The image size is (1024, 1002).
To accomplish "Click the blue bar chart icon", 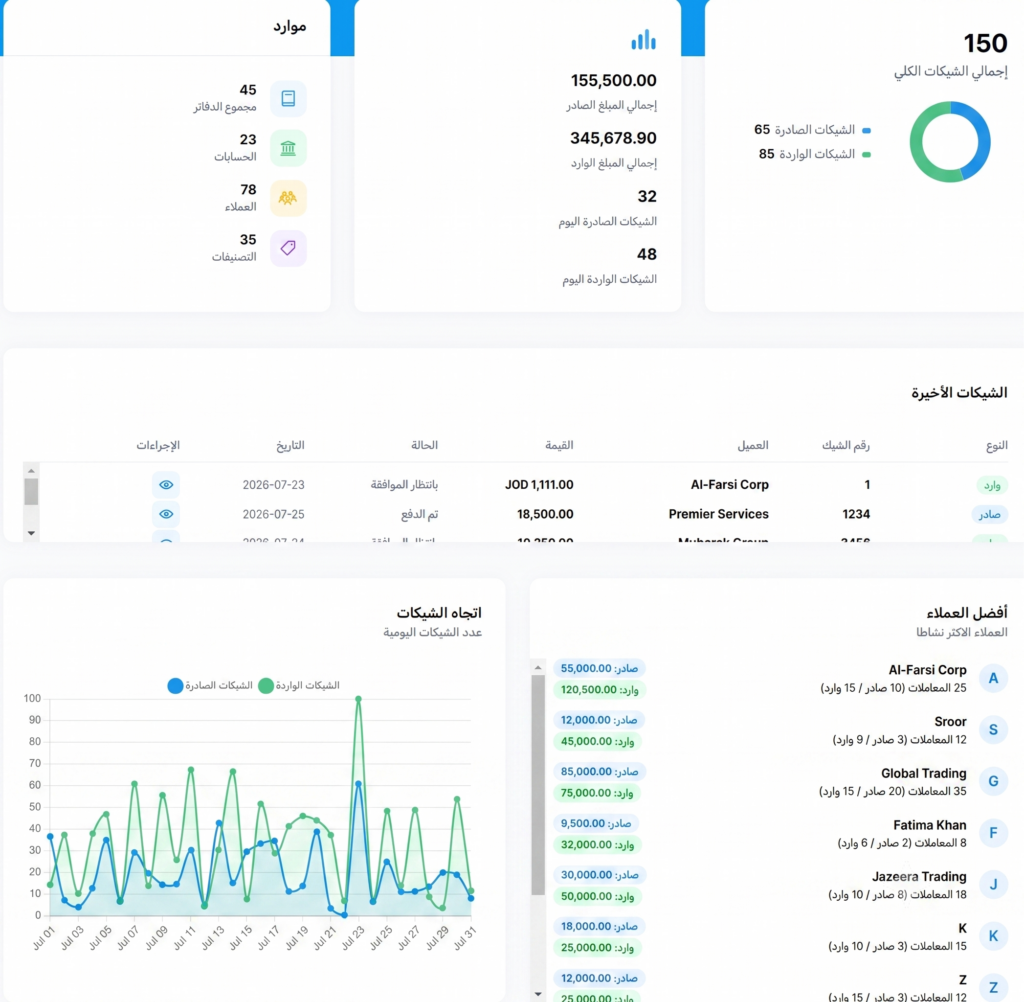I will coord(643,40).
